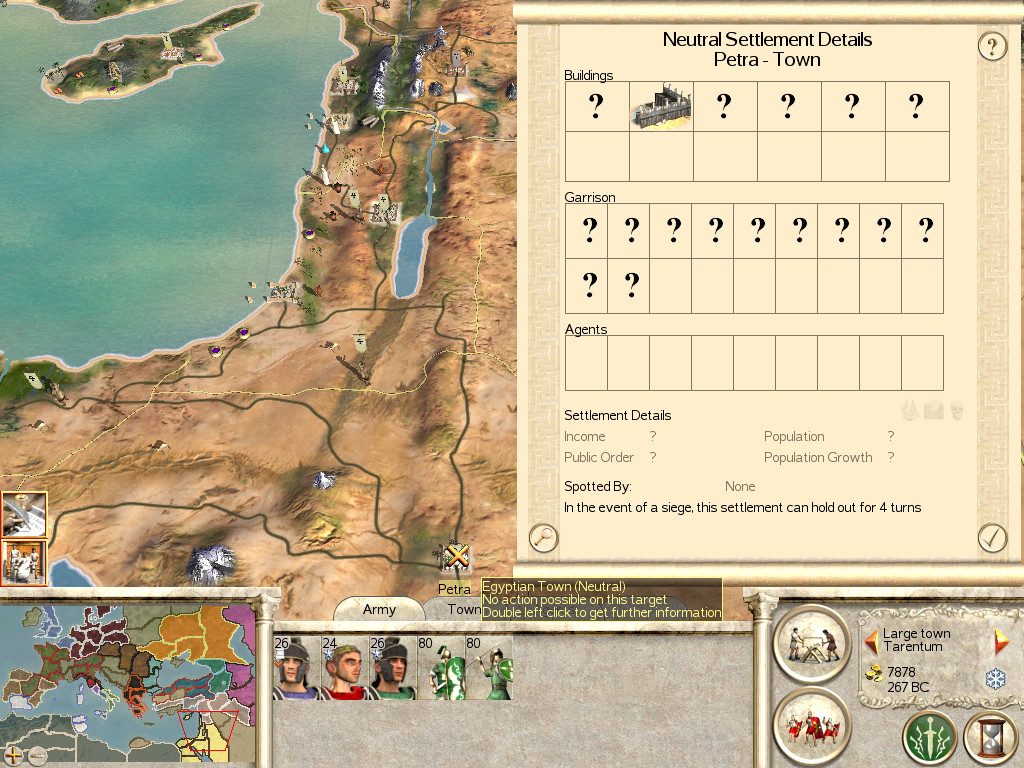The width and height of the screenshot is (1024, 768).
Task: Go to next settlement with right arrow
Action: coord(1001,641)
